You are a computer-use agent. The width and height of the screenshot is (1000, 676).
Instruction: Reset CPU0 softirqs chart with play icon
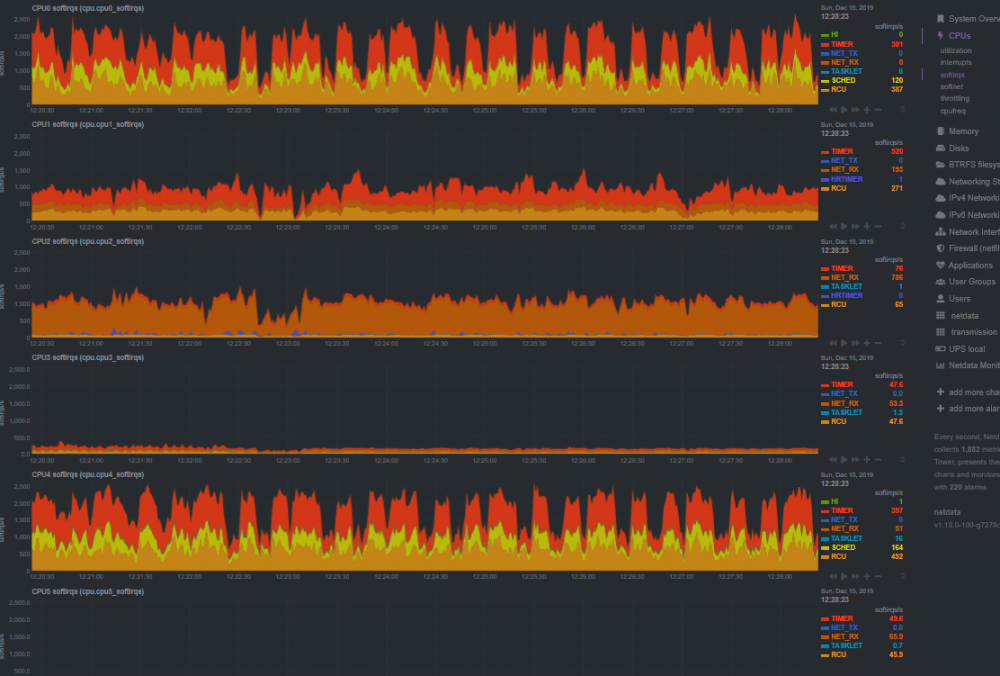click(x=844, y=110)
